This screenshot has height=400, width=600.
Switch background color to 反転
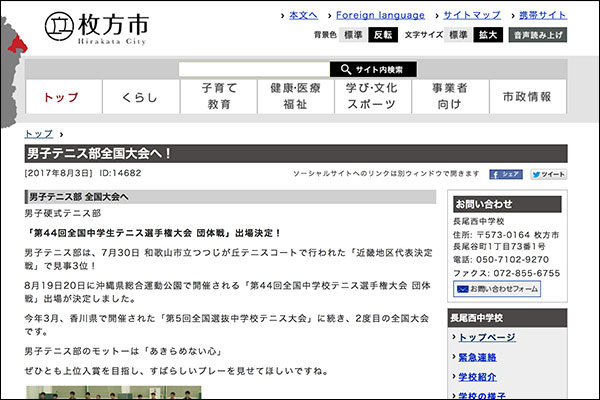[382, 35]
